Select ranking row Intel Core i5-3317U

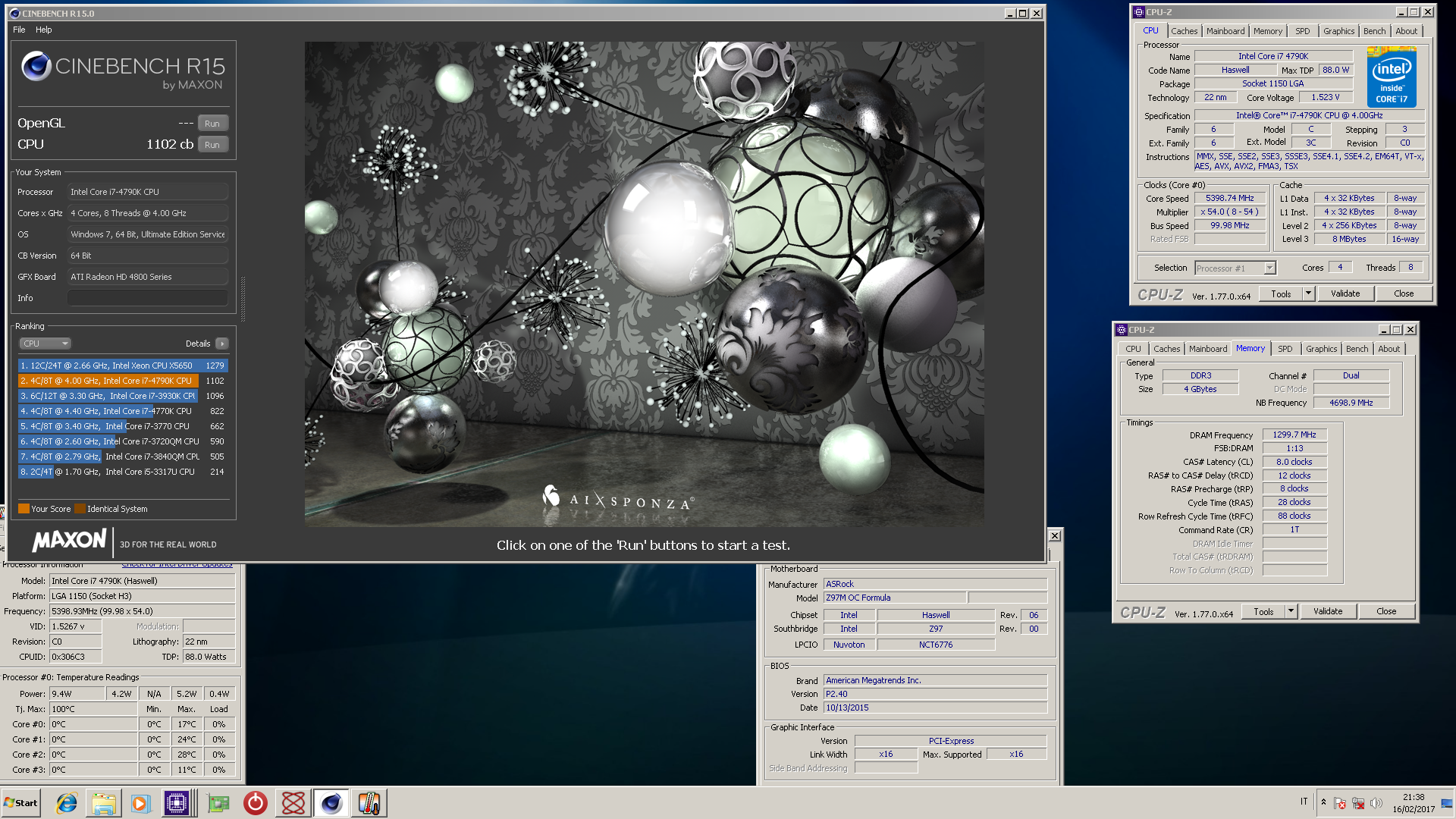pos(123,472)
